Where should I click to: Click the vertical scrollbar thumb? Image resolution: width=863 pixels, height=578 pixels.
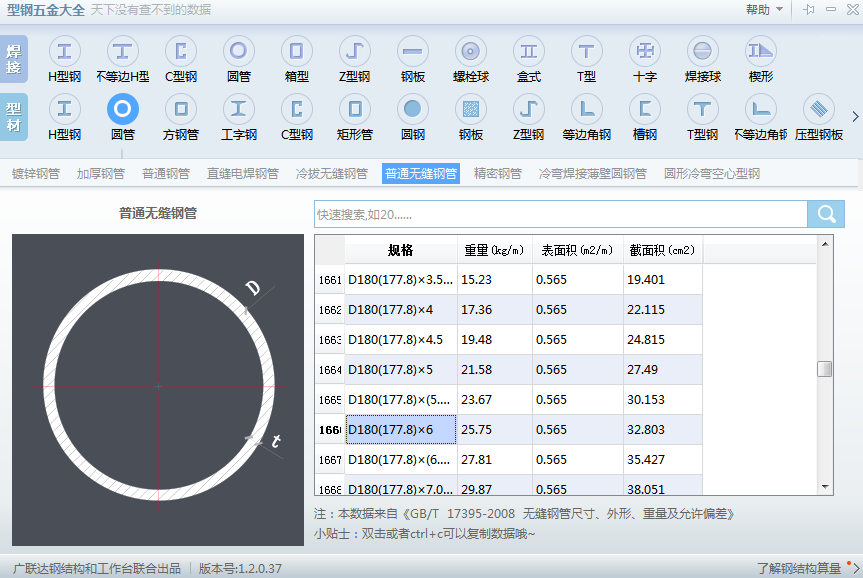point(824,369)
